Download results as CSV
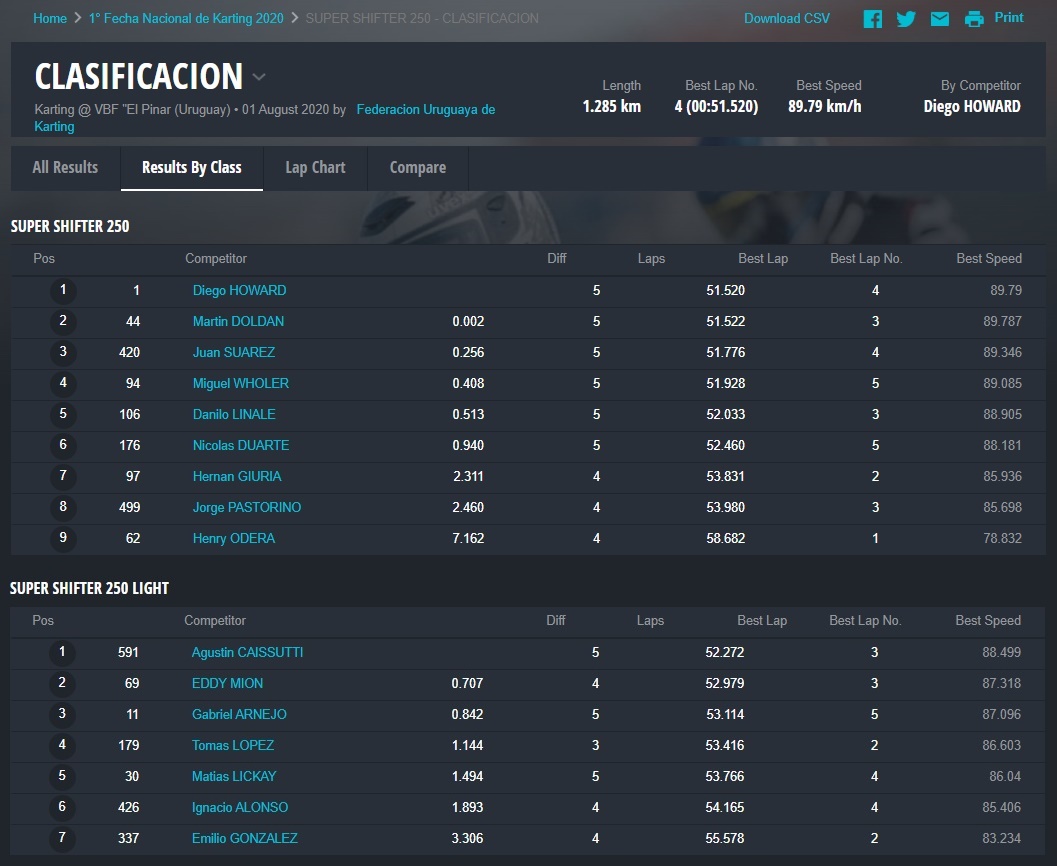Screen dimensions: 1057x866 coord(786,18)
